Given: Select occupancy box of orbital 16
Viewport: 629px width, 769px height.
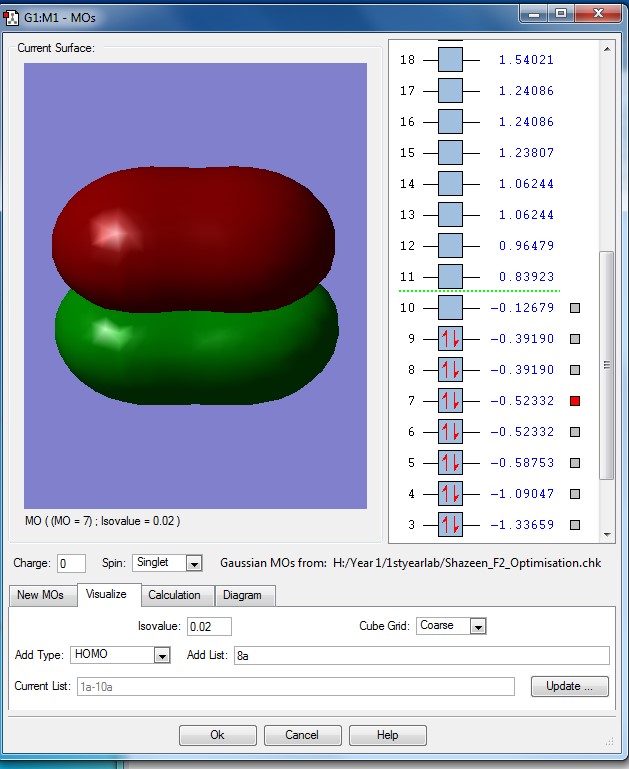Looking at the screenshot, I should [x=450, y=122].
